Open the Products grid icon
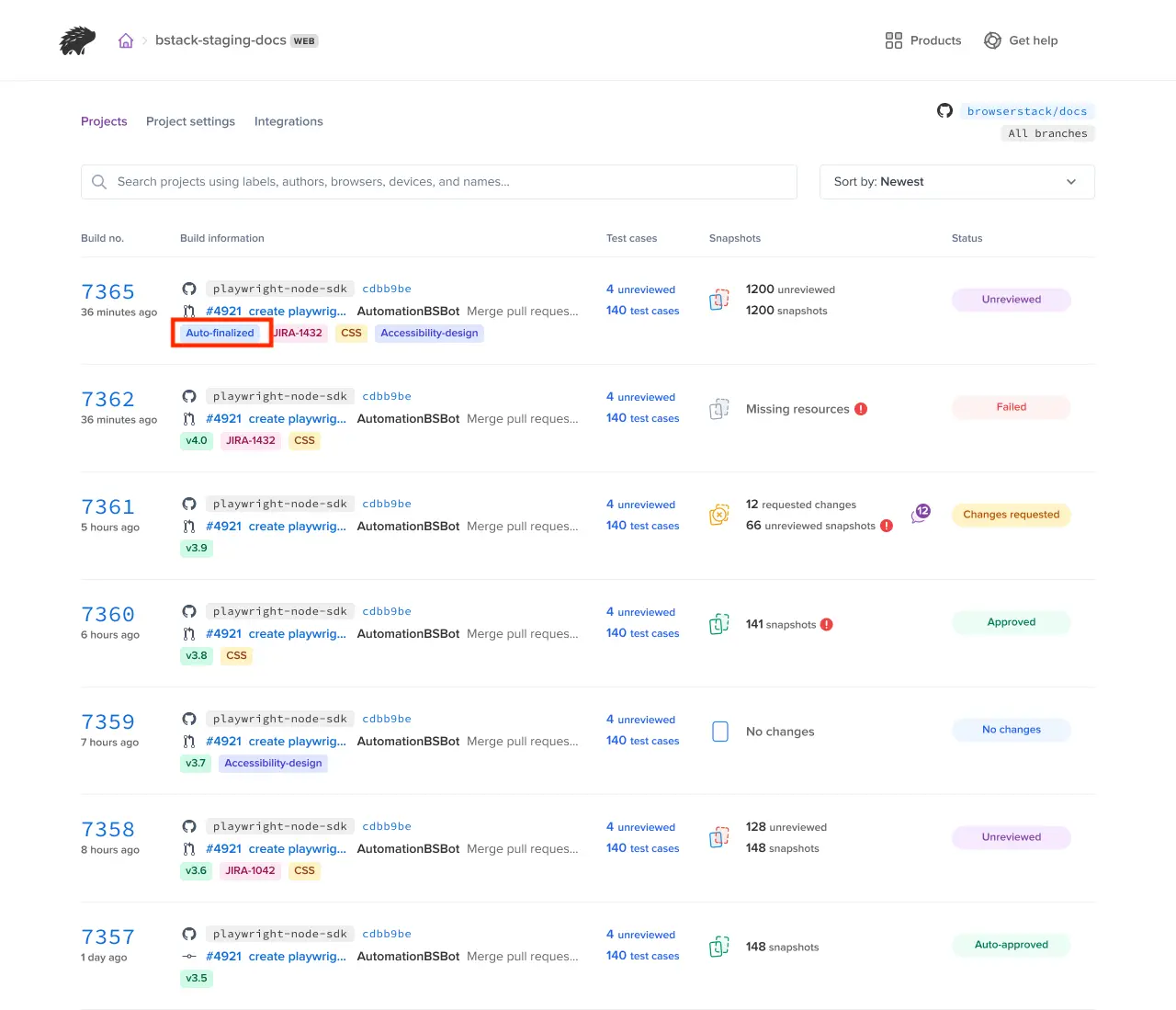This screenshot has width=1176, height=1010. click(893, 40)
